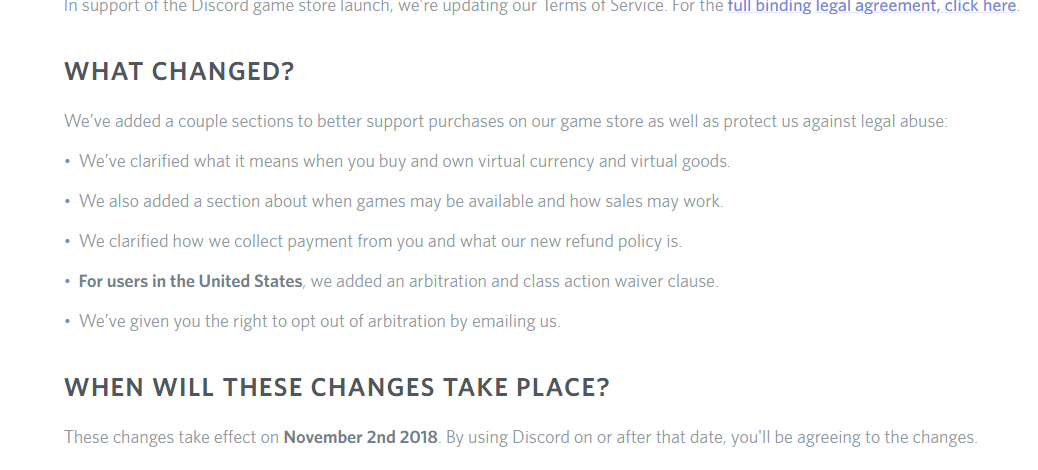The width and height of the screenshot is (1038, 470).
Task: Click the 'We've added a couple sections' intro paragraph
Action: click(506, 122)
